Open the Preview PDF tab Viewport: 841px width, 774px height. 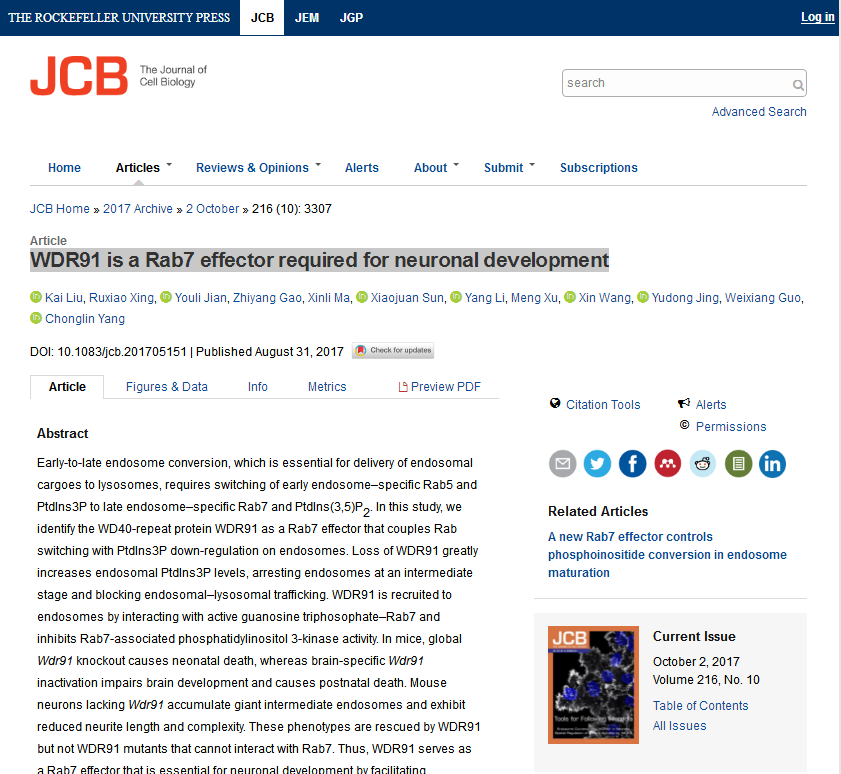439,387
